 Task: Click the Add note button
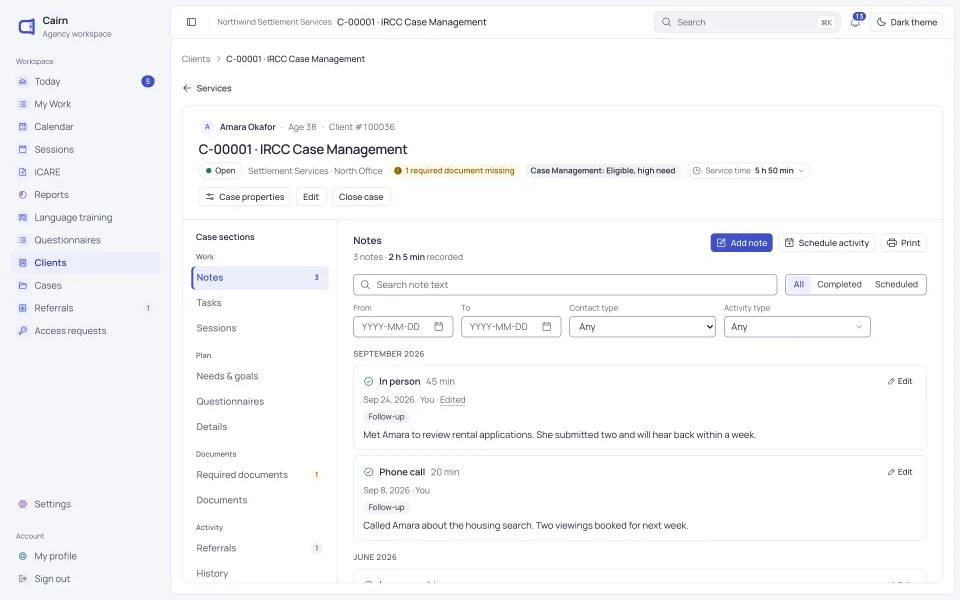[741, 242]
